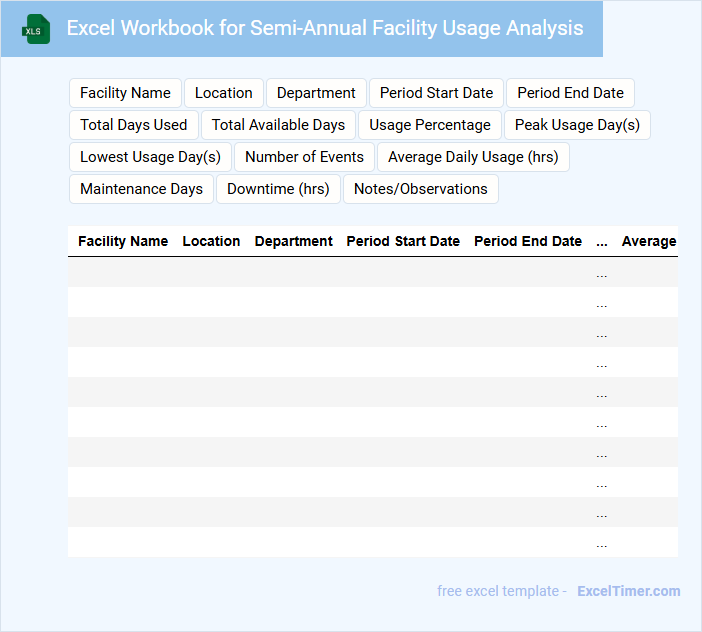The width and height of the screenshot is (702, 632).
Task: Select the Location tag
Action: (223, 93)
